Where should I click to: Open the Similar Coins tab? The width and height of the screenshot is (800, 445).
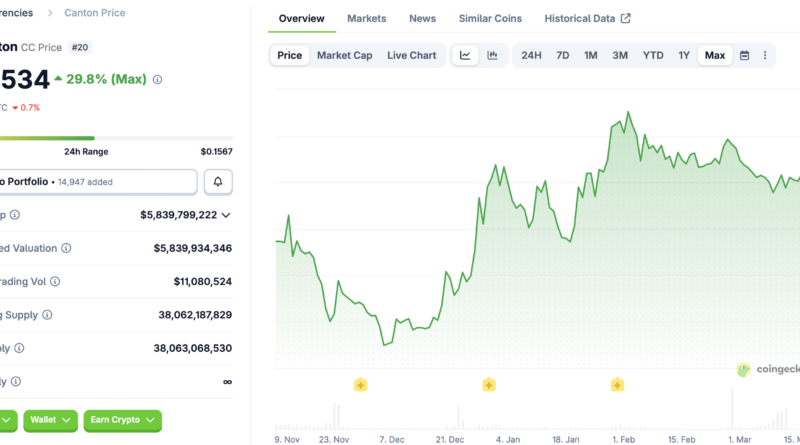tap(490, 19)
